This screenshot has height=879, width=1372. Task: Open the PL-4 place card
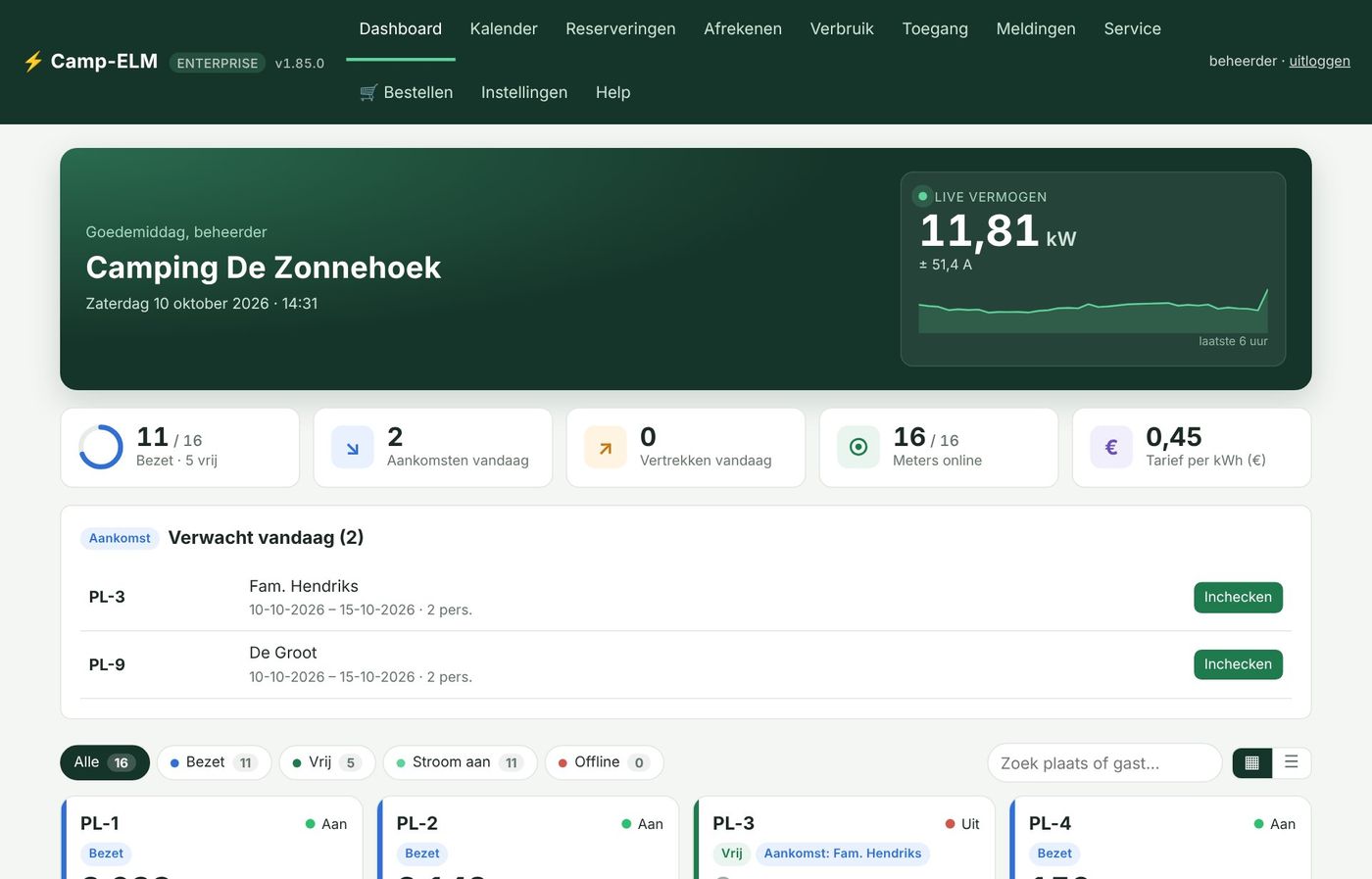coord(1160,838)
